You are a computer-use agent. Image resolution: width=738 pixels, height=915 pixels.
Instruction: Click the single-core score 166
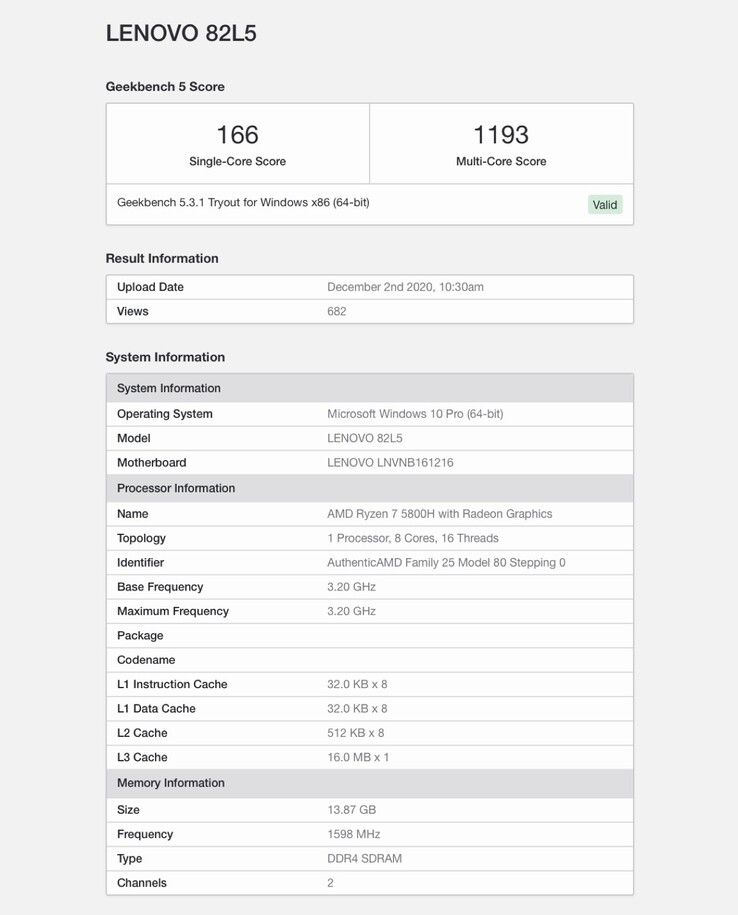click(237, 135)
